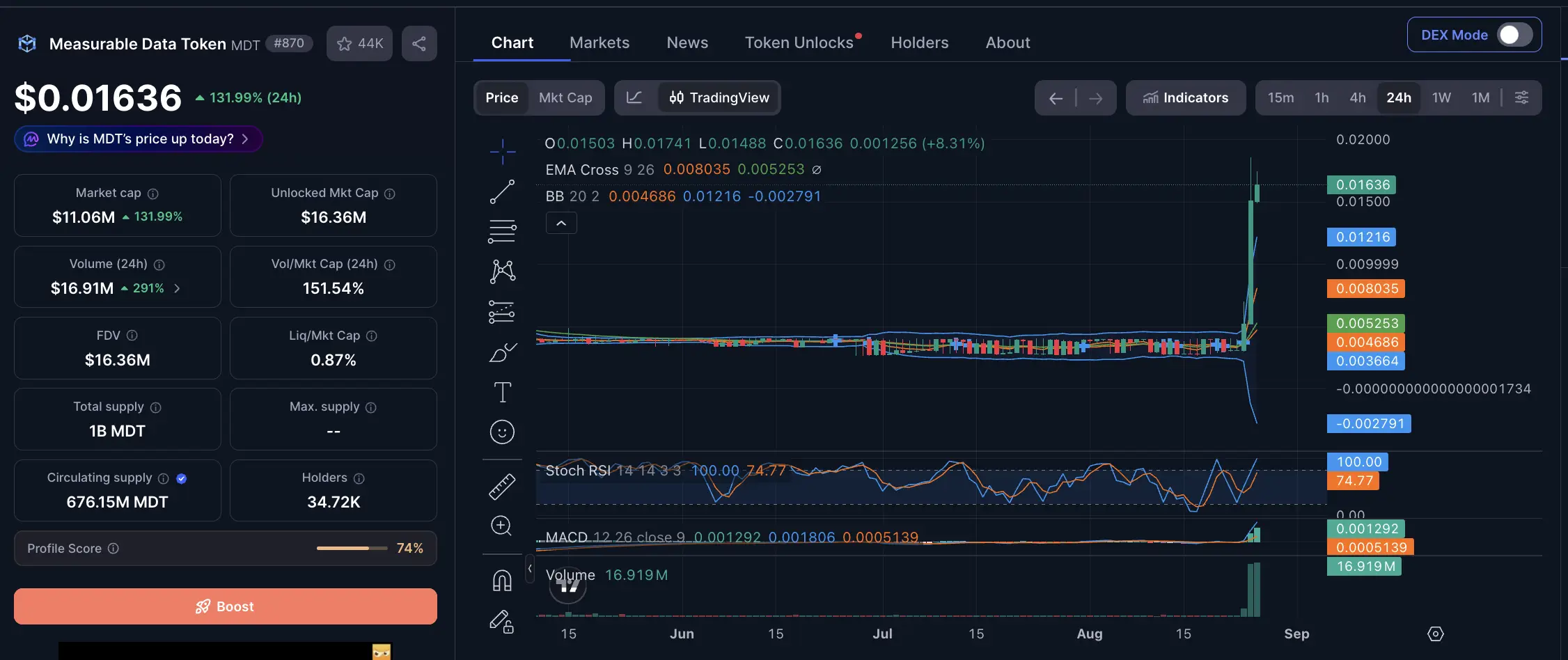Click the Vol/Mkt Cap (24h) info icon
Viewport: 1568px width, 660px height.
pos(390,265)
